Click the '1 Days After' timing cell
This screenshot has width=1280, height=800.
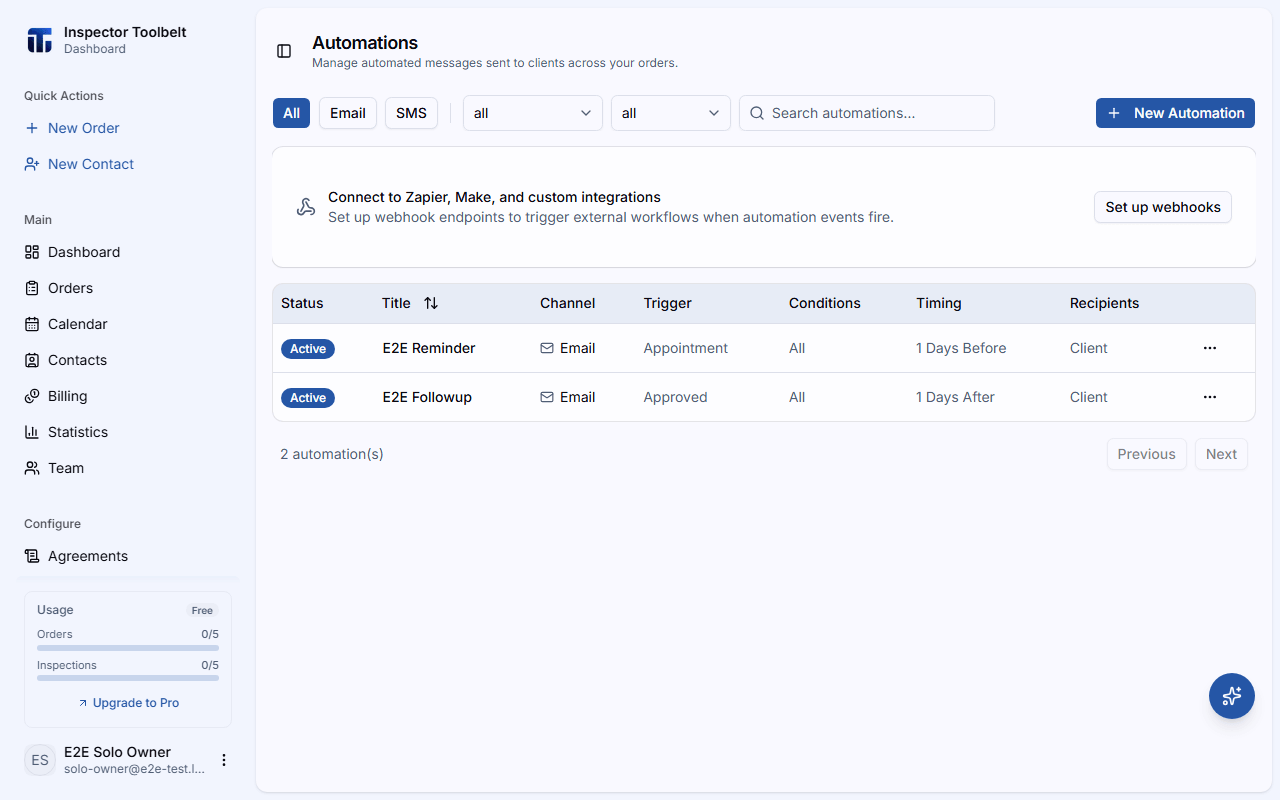[x=955, y=397]
